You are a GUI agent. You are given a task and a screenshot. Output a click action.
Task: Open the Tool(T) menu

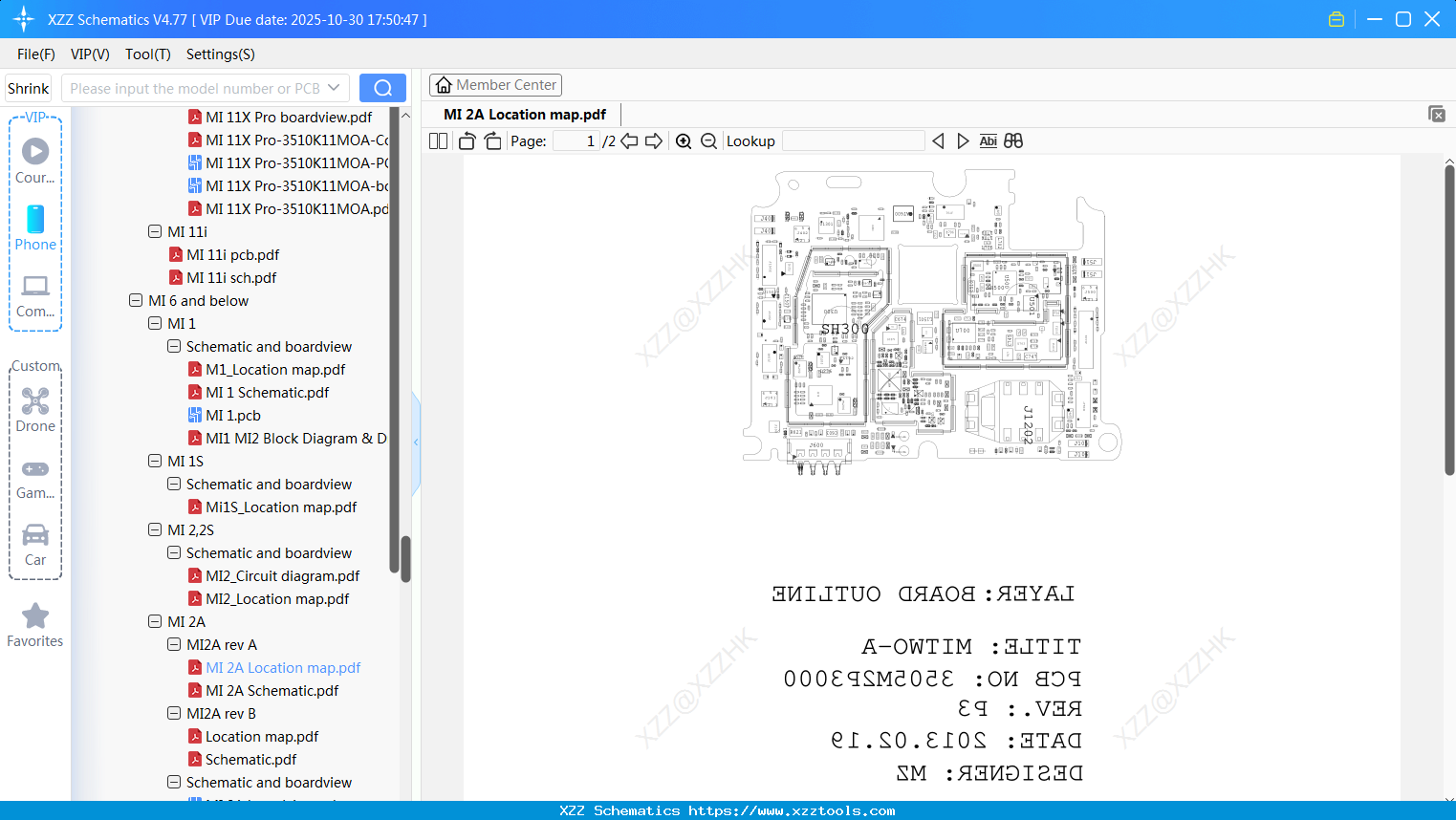click(147, 54)
